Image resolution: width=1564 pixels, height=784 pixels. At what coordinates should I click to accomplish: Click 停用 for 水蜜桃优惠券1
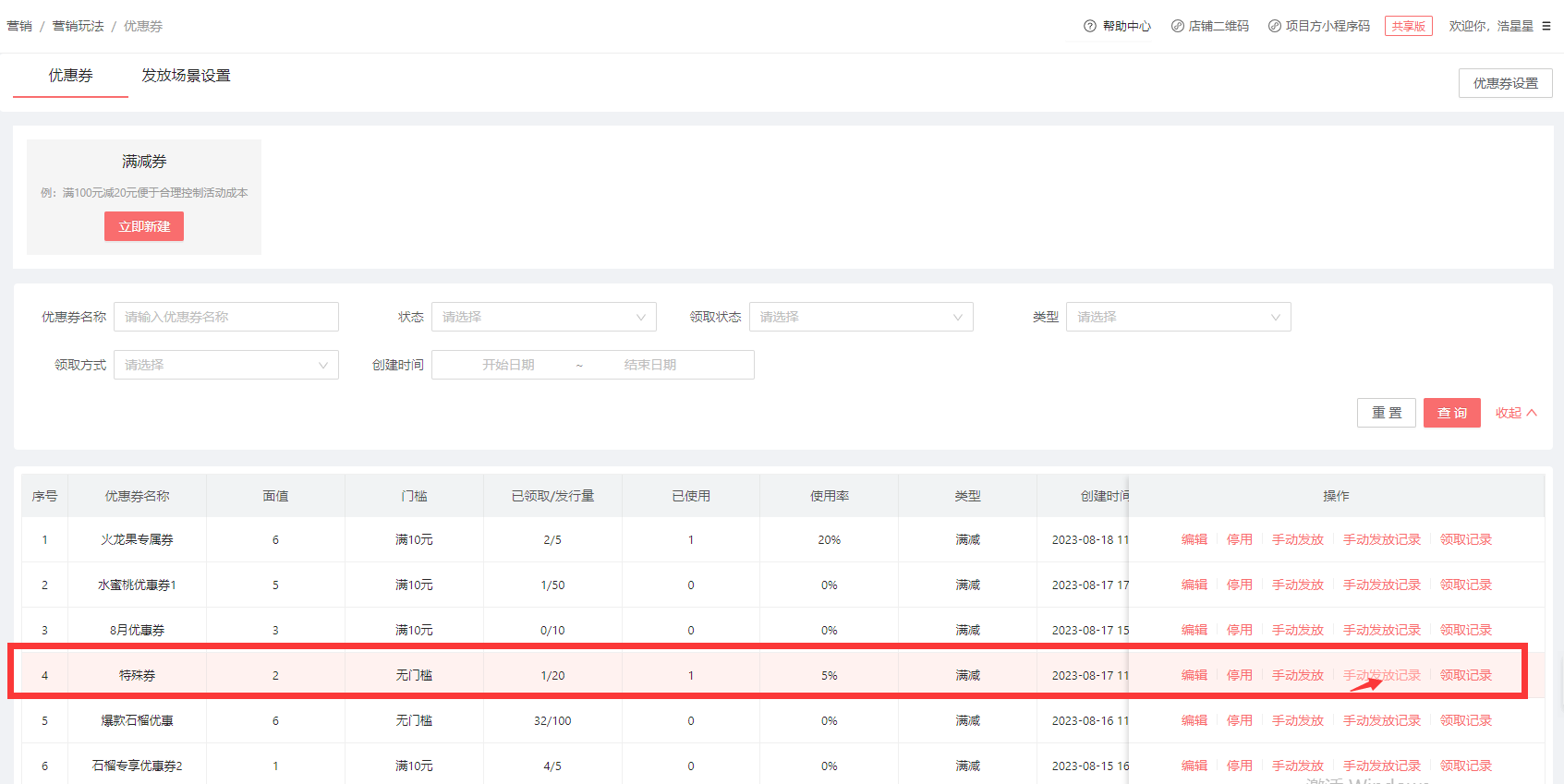[1239, 585]
